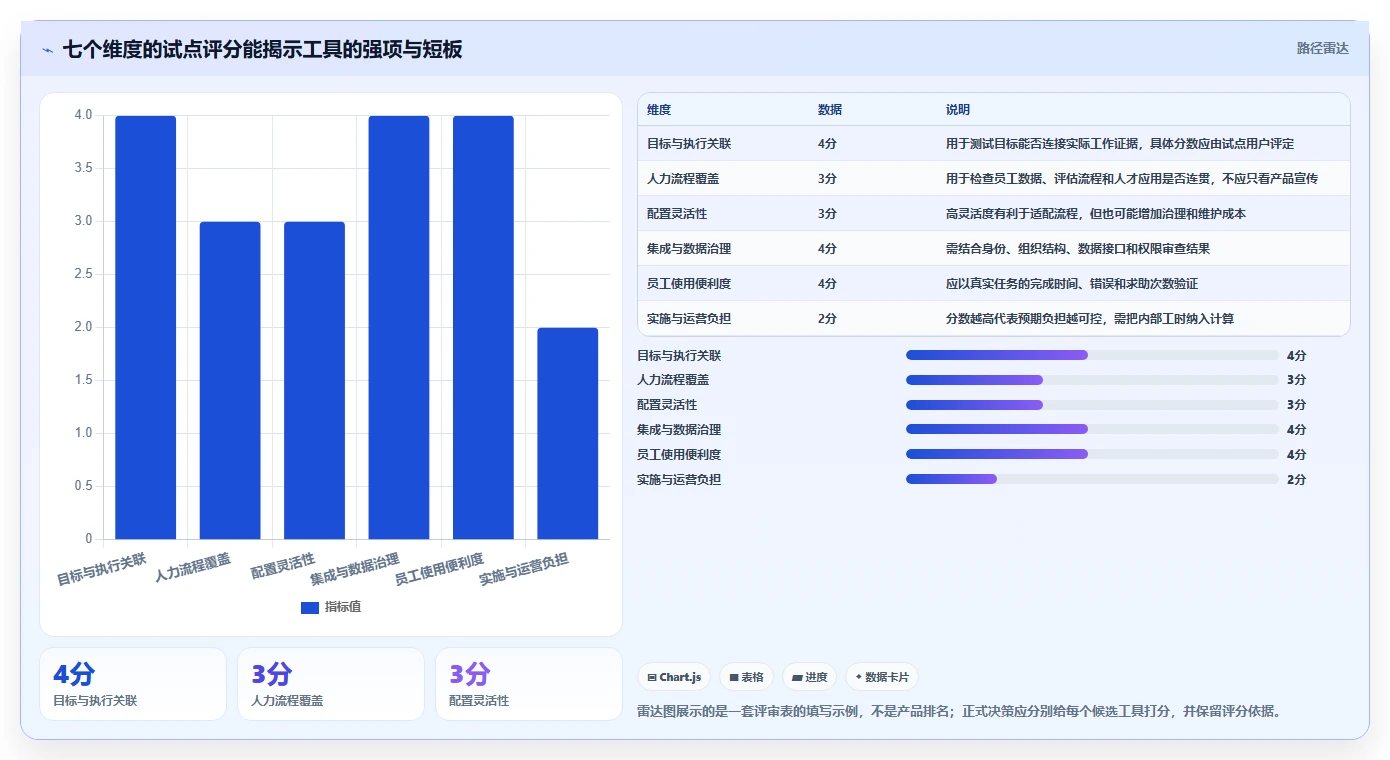The width and height of the screenshot is (1390, 760).
Task: Click the description starting 需结合身份、组织结构
Action: coord(1078,249)
